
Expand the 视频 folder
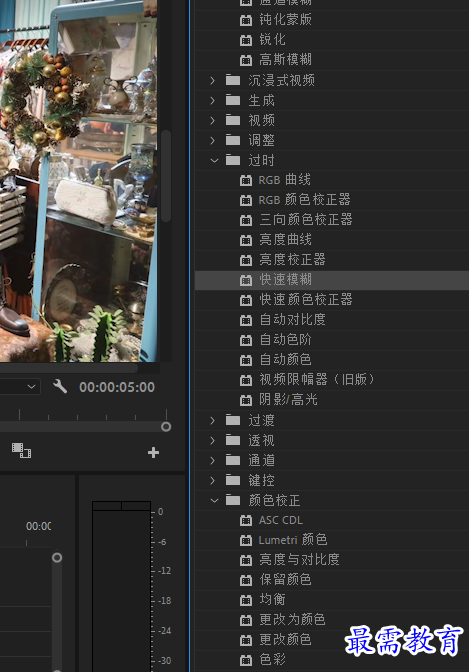213,120
